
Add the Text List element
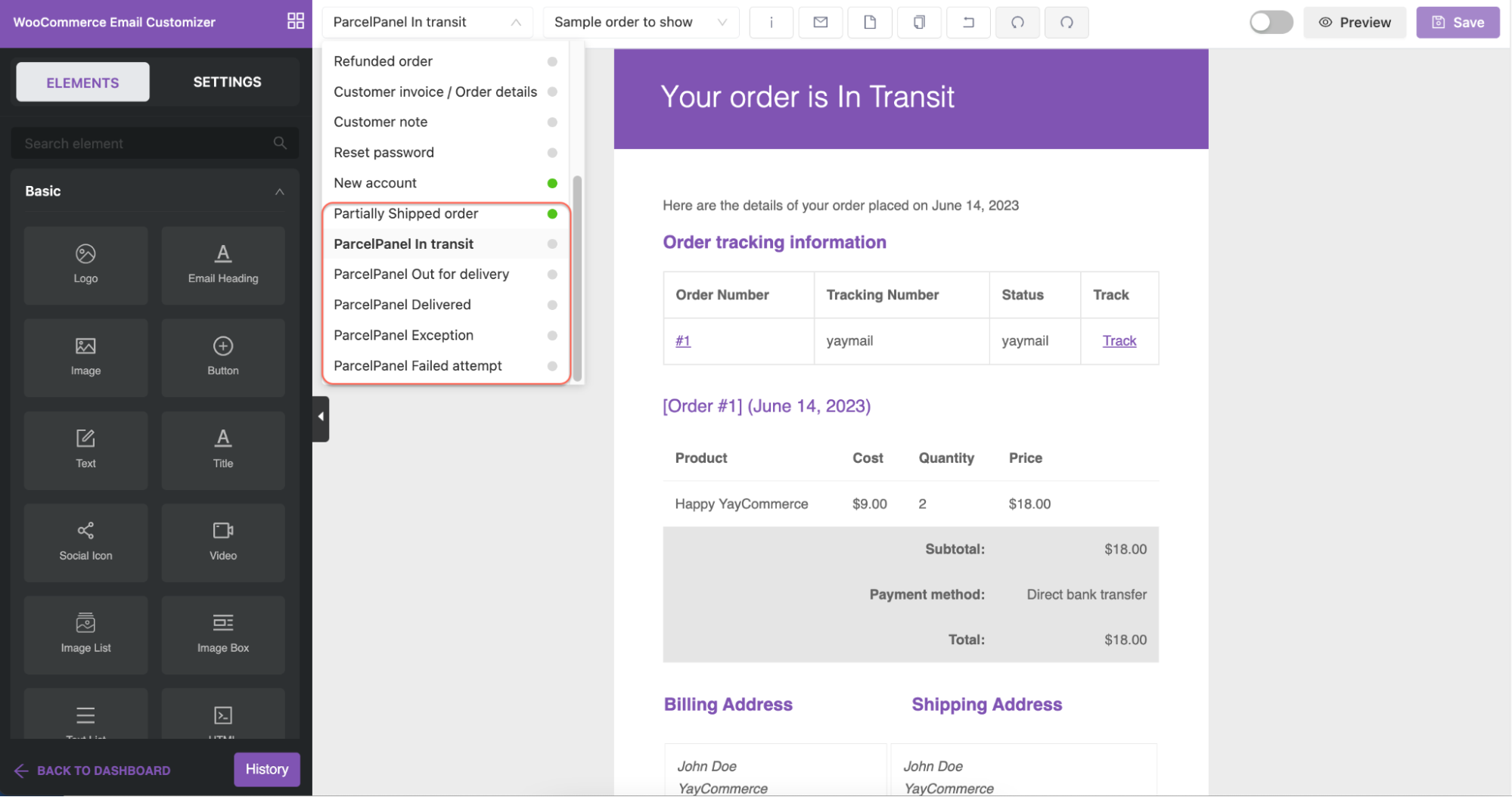[x=85, y=714]
